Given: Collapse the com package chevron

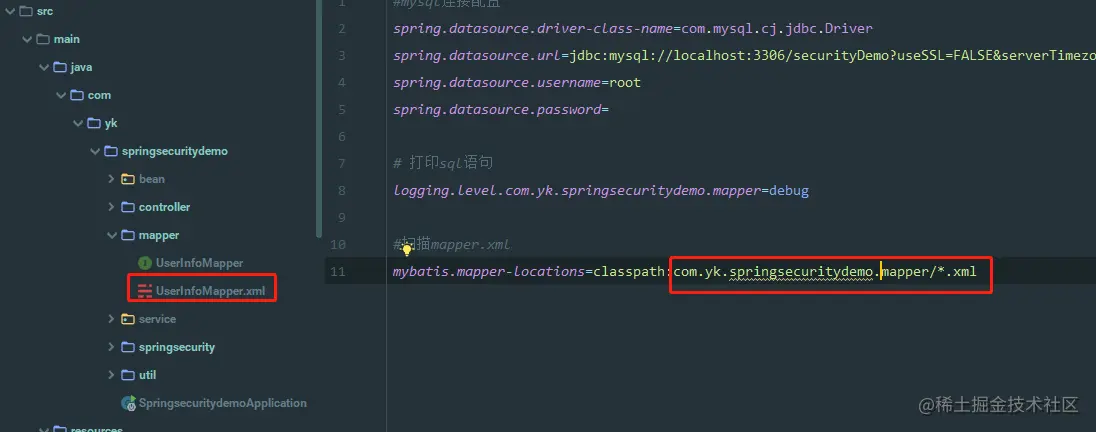Looking at the screenshot, I should click(60, 95).
